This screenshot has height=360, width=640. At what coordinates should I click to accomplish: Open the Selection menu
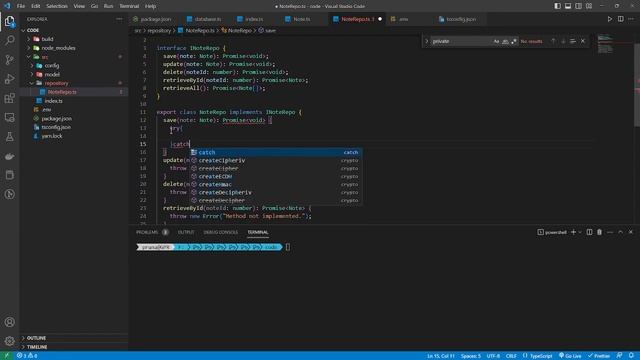coord(57,6)
